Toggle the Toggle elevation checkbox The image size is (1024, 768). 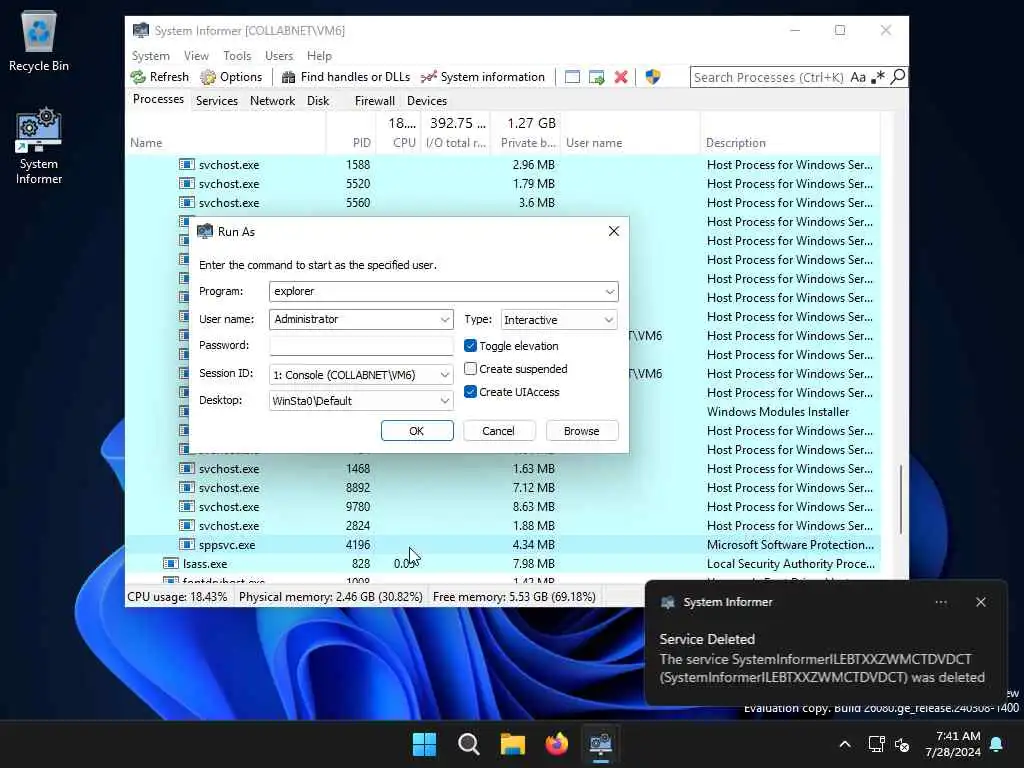[470, 345]
